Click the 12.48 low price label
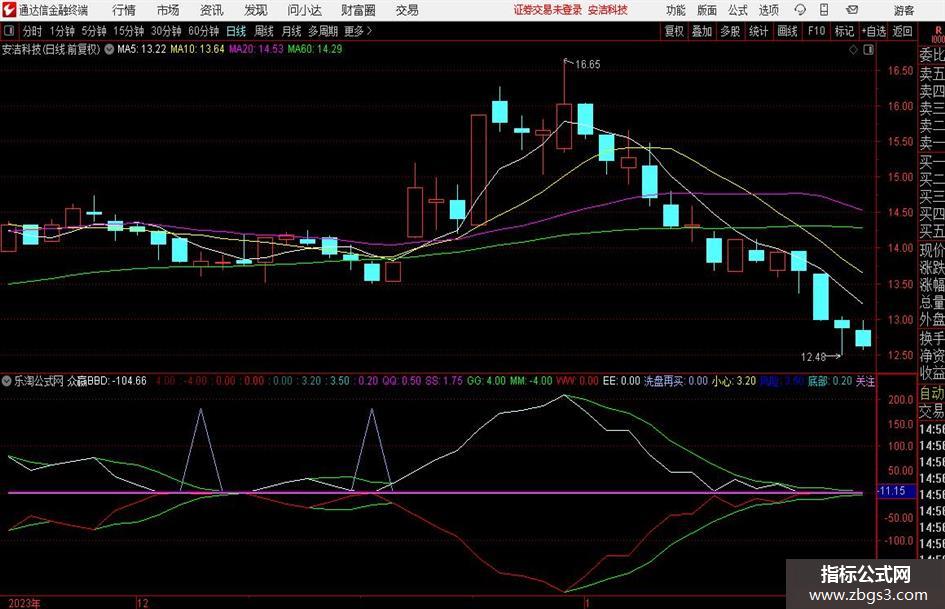 813,357
